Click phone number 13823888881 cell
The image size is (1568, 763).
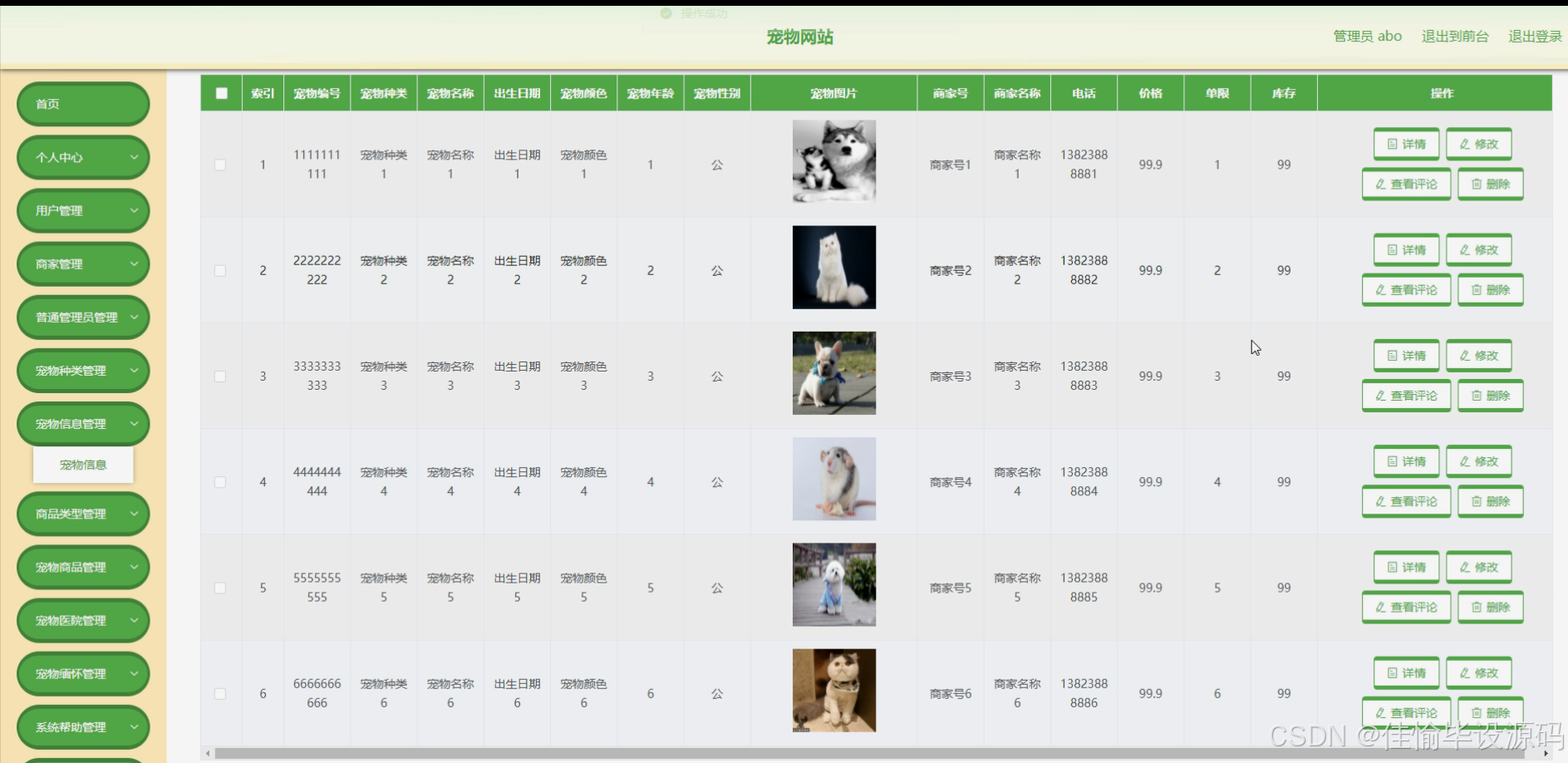[1084, 165]
